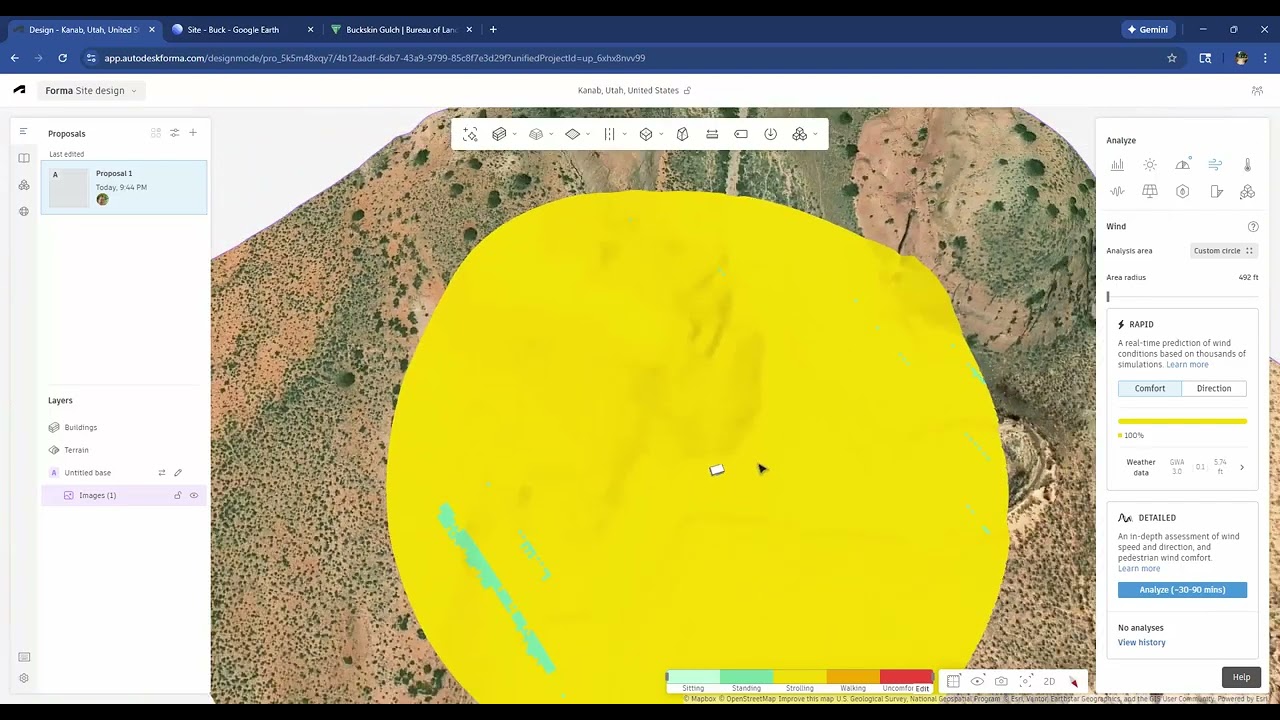Toggle the left panel hamburger menu
This screenshot has width=1280, height=720.
(x=23, y=131)
